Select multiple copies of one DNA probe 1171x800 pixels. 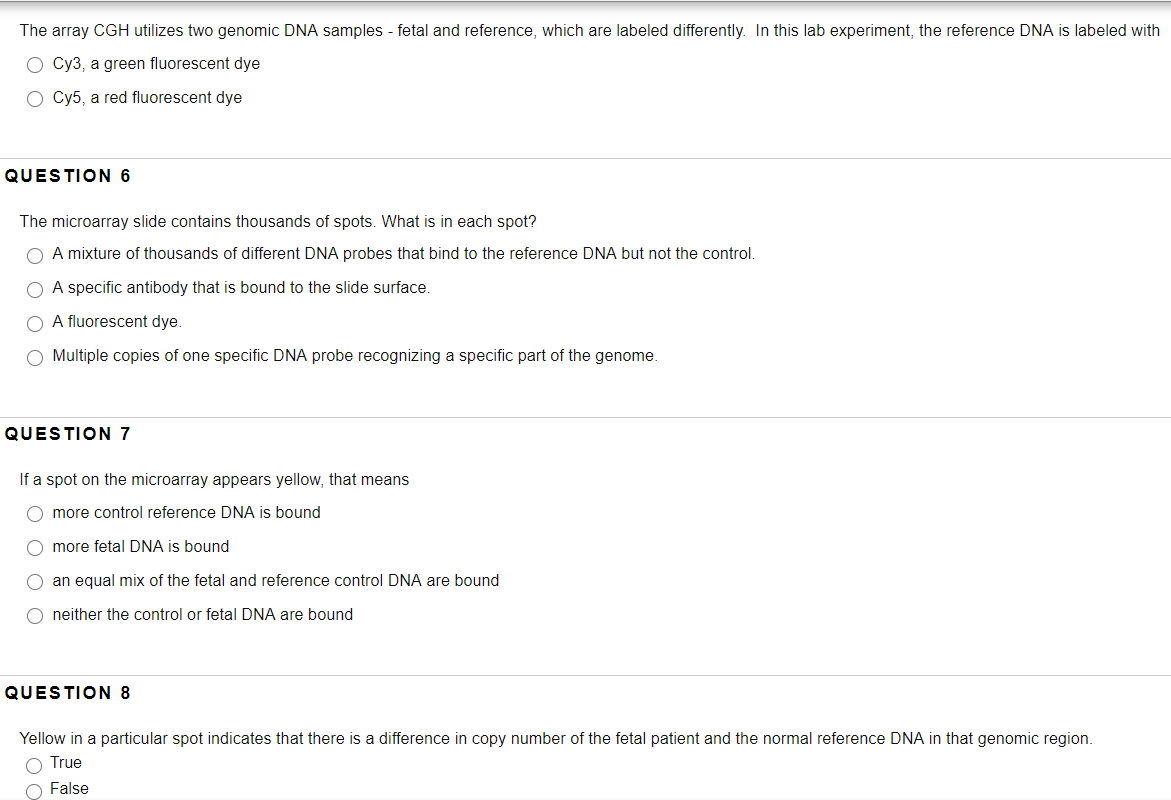pyautogui.click(x=35, y=358)
